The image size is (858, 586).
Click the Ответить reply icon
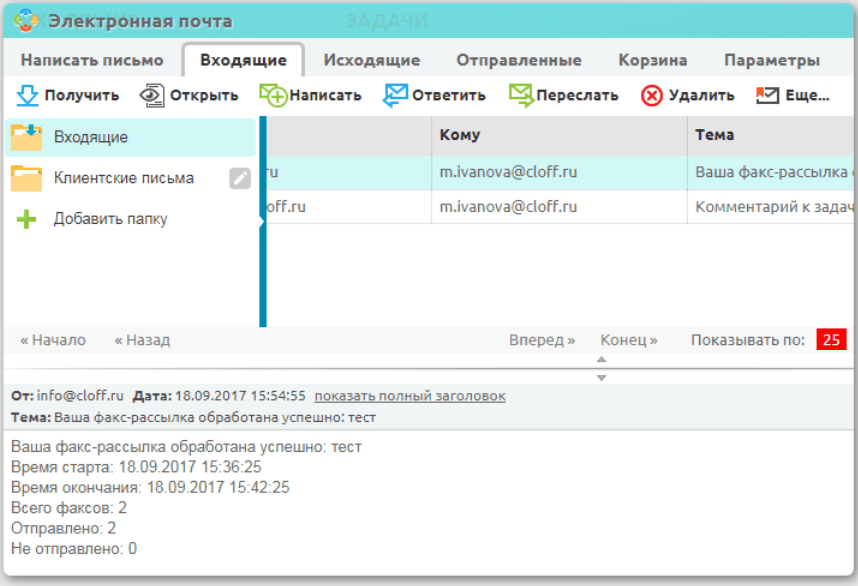coord(394,95)
